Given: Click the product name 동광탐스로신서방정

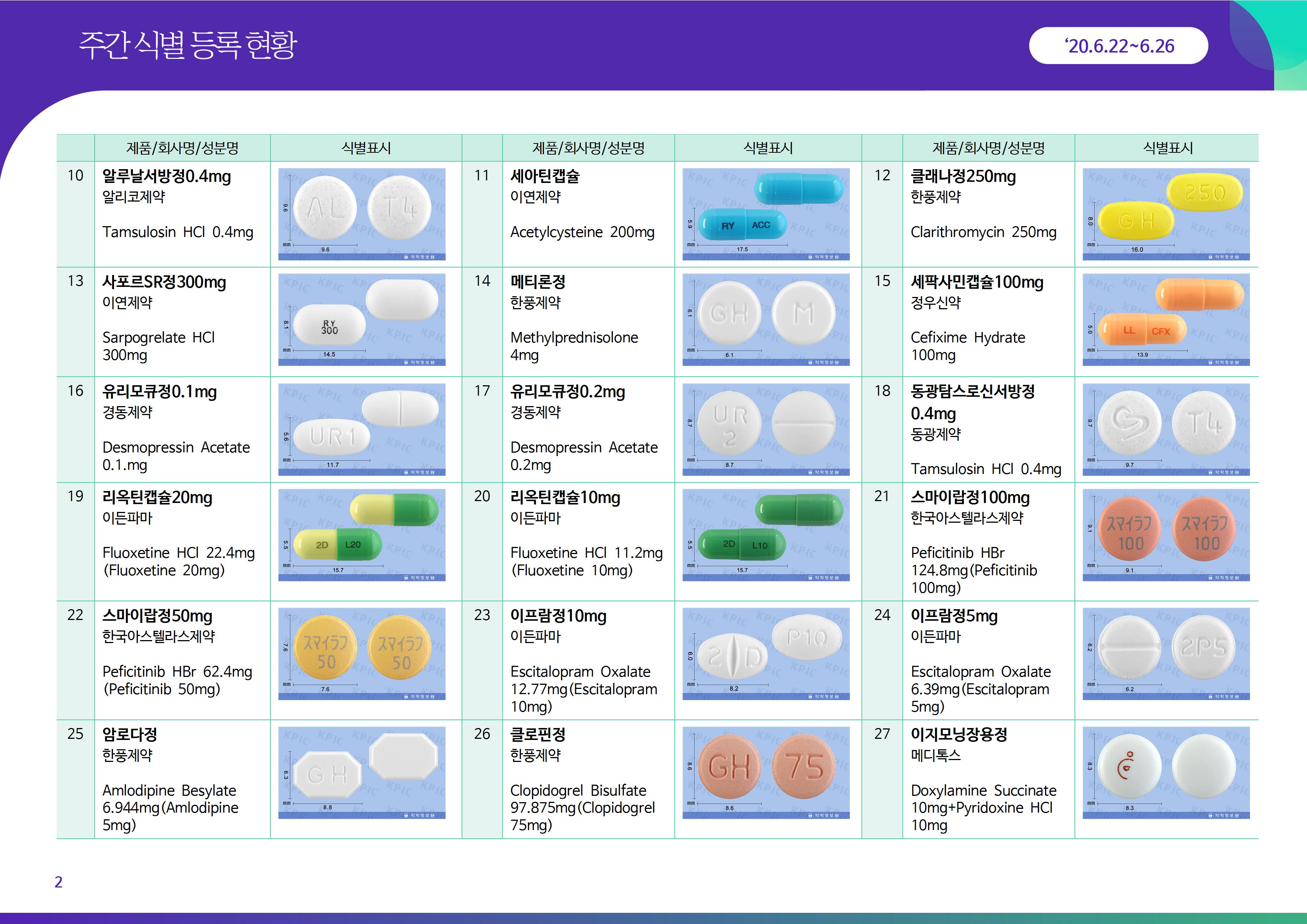Looking at the screenshot, I should (972, 391).
